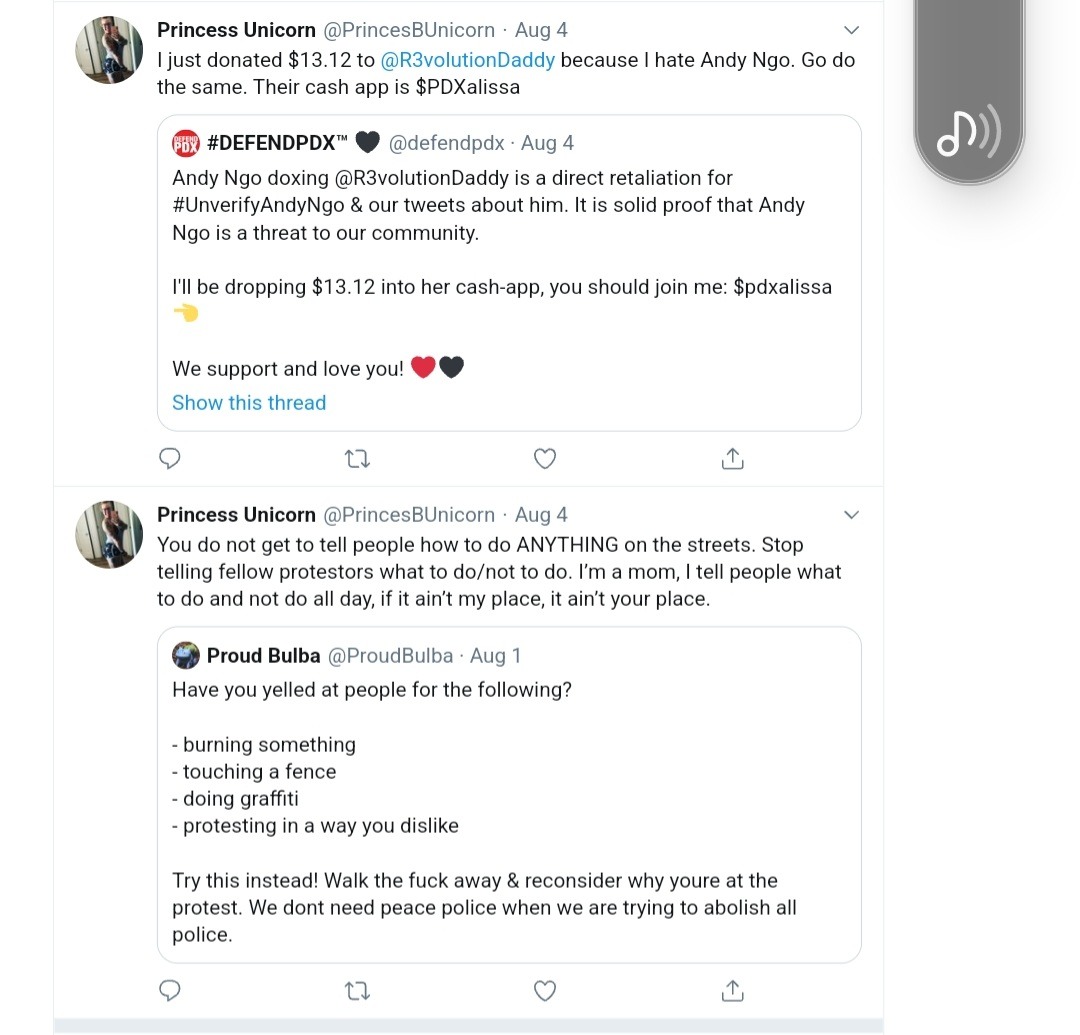Viewport: 1080px width, 1035px height.
Task: Tap the floating audio sound button
Action: pyautogui.click(x=968, y=133)
